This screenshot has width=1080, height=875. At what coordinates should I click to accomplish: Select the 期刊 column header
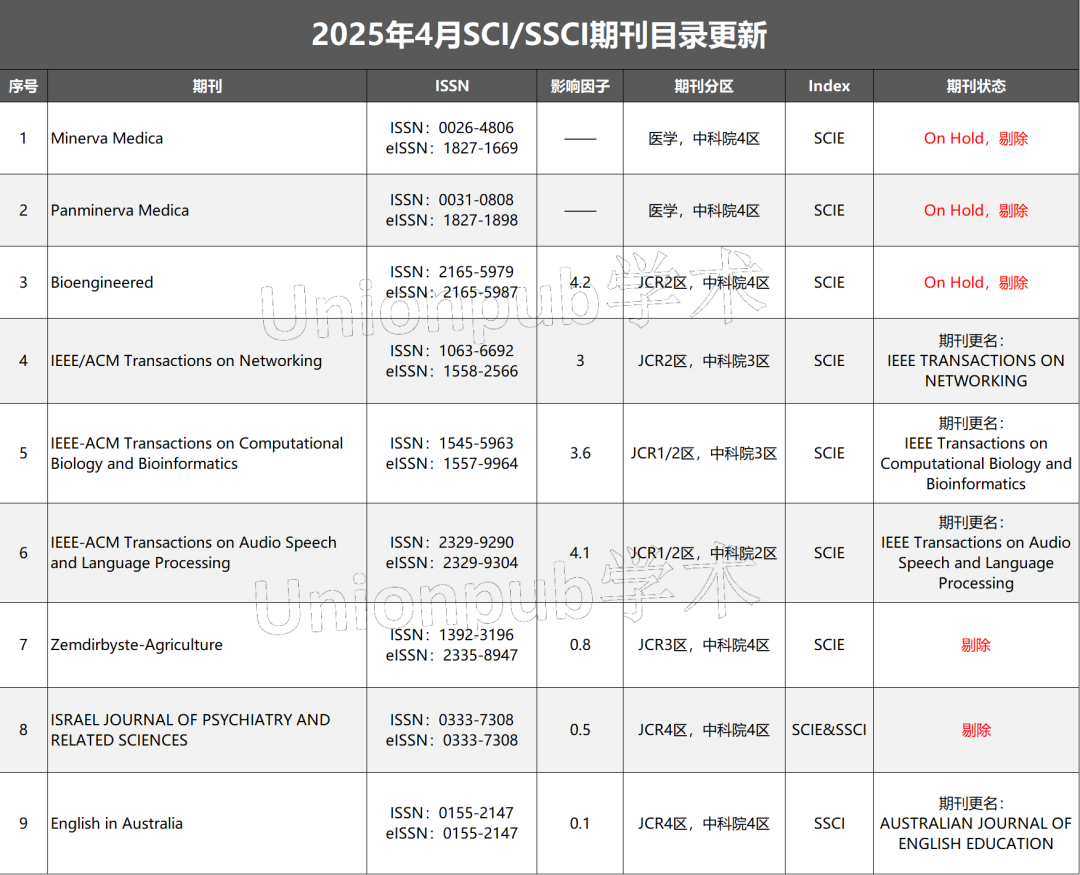click(207, 86)
